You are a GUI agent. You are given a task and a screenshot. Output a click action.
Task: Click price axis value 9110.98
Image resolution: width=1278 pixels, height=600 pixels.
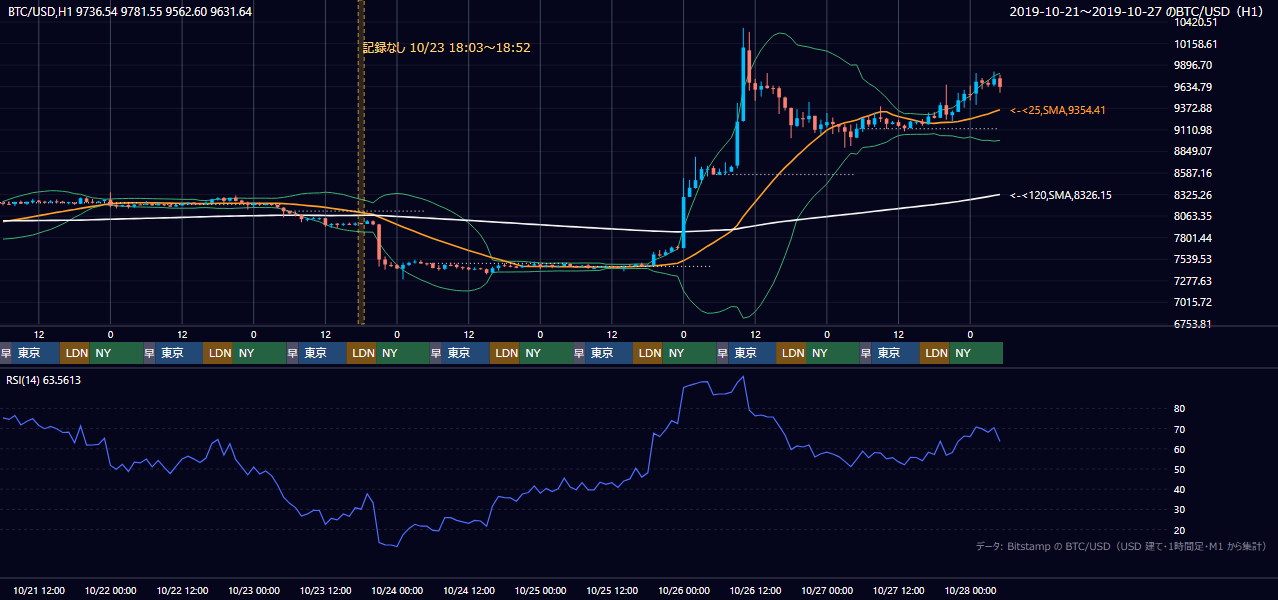(x=1193, y=130)
